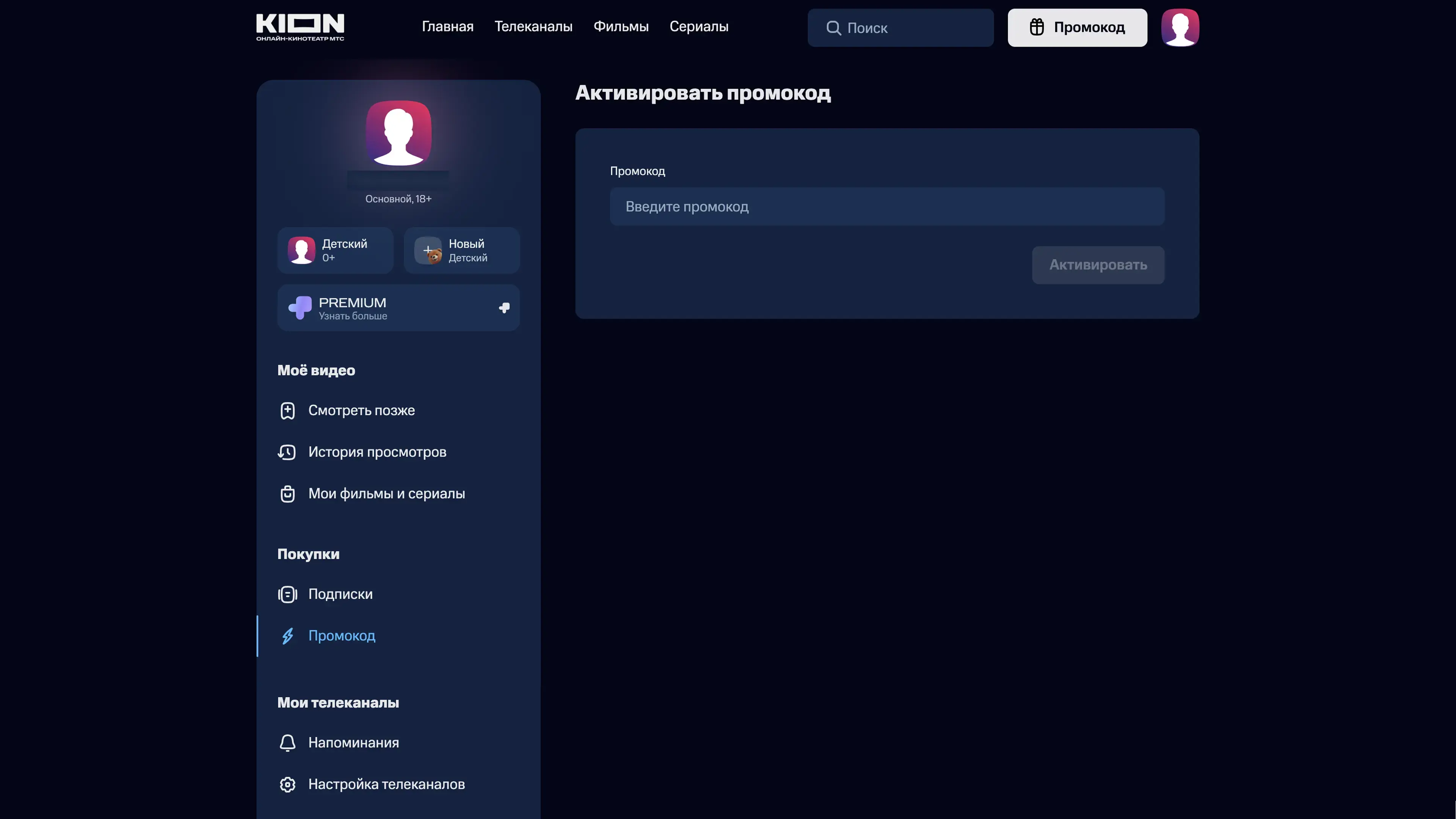Viewport: 1456px width, 819px height.
Task: Click the Промокод button in header
Action: (1077, 27)
